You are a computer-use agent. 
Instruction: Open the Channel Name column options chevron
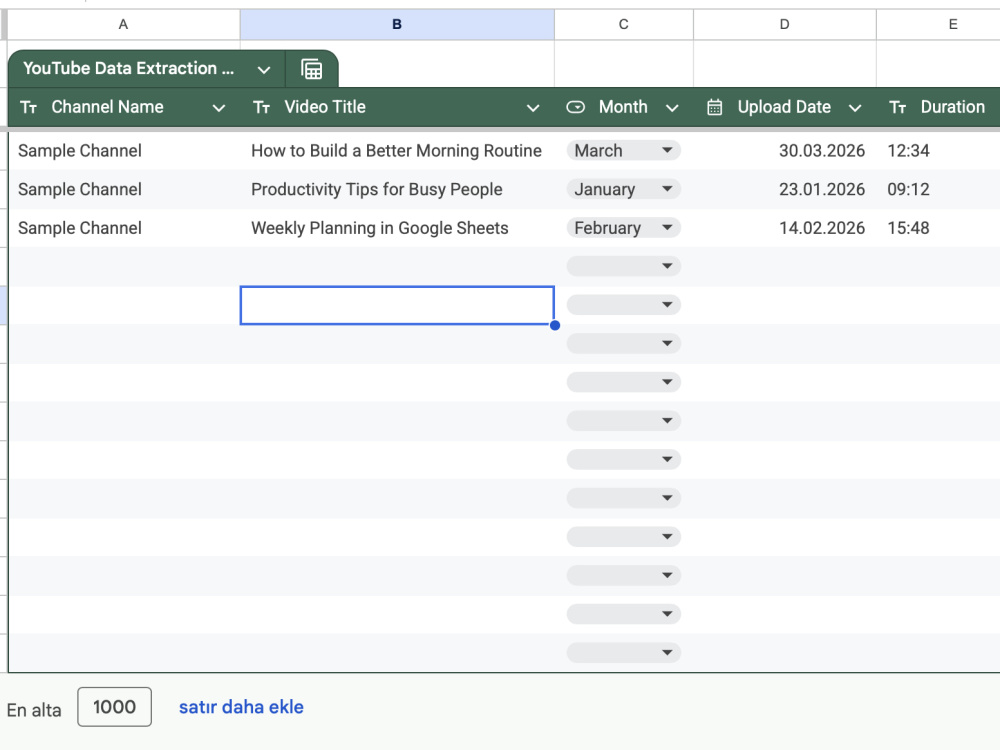(219, 108)
